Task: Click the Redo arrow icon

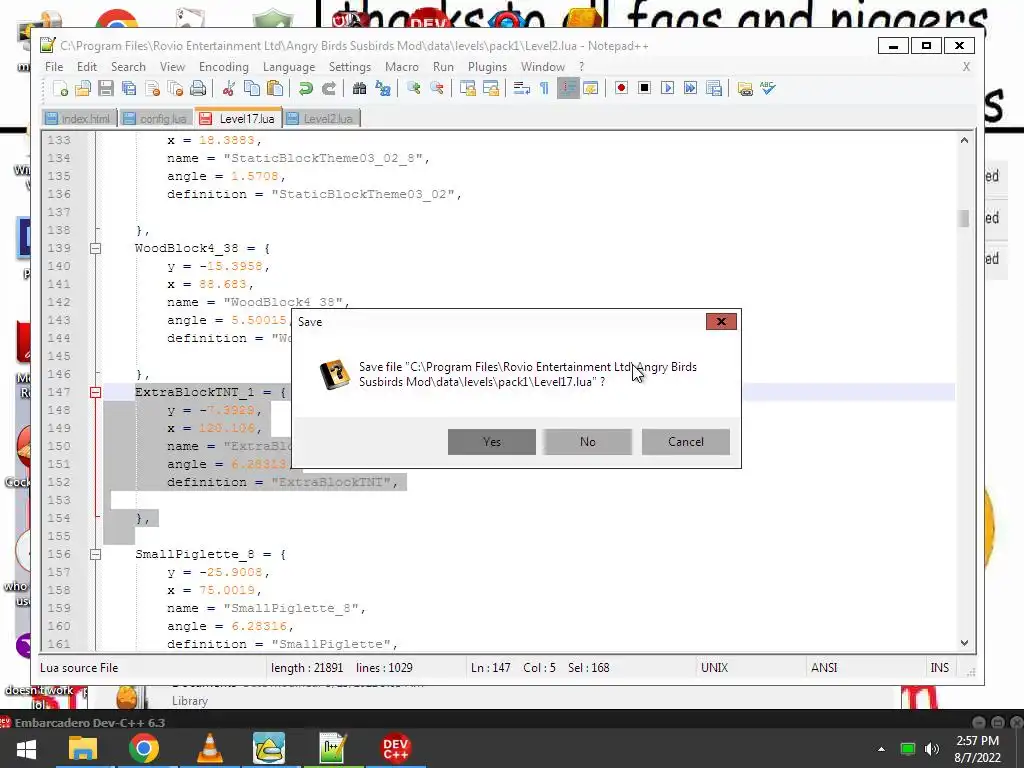Action: [x=328, y=89]
